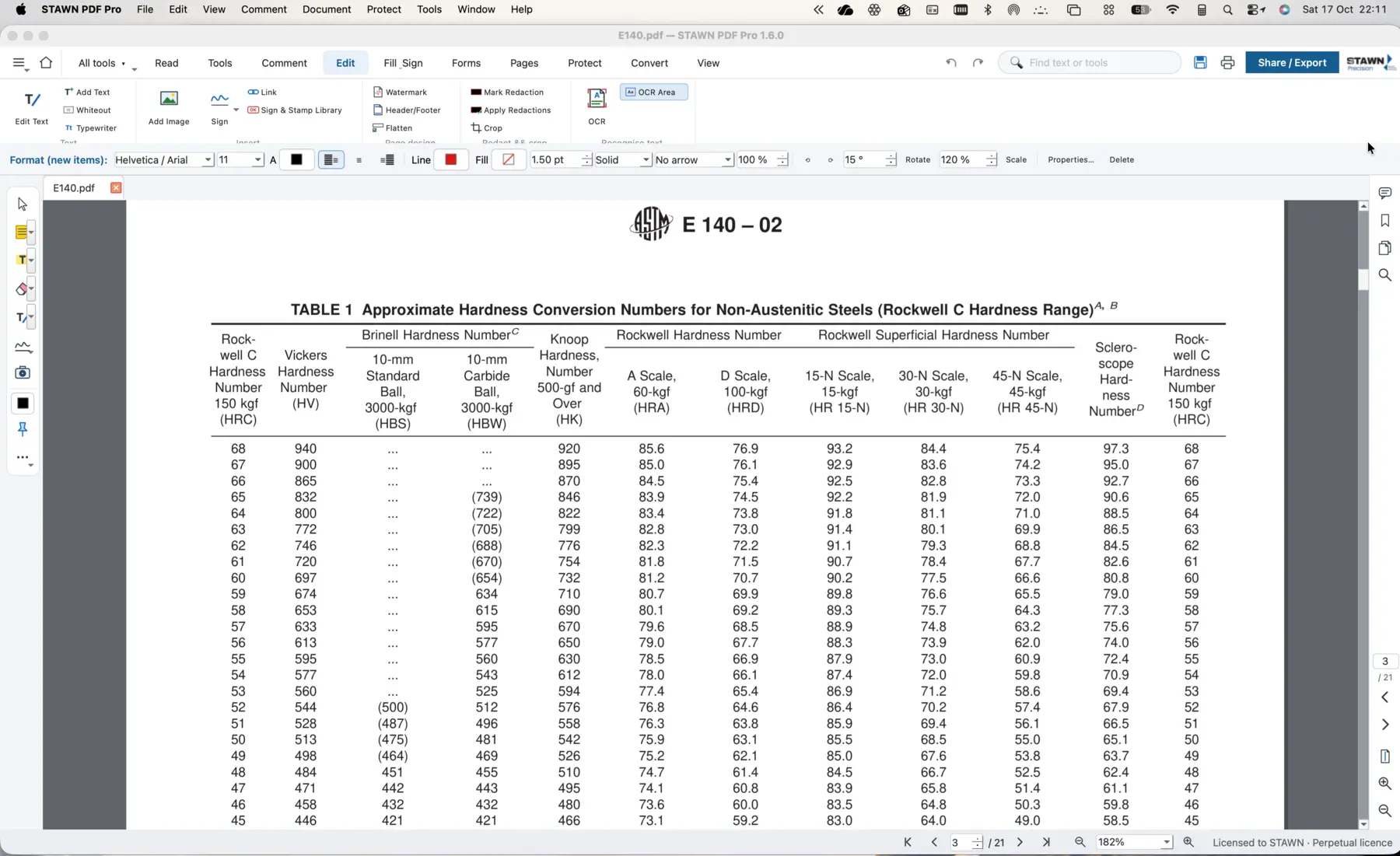Screen dimensions: 1400x856
Task: Open the black text color swatch
Action: pyautogui.click(x=296, y=160)
